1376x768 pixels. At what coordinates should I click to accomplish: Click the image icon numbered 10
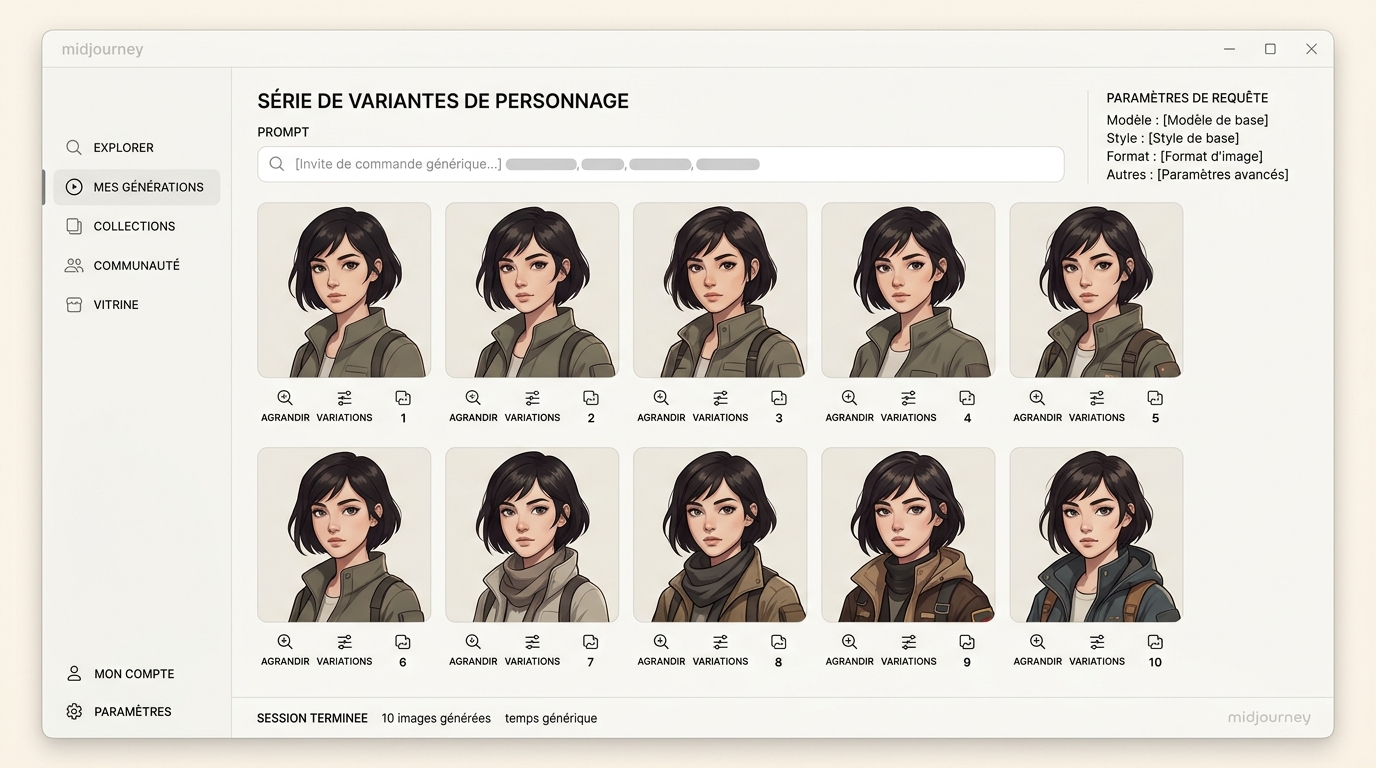tap(1155, 642)
